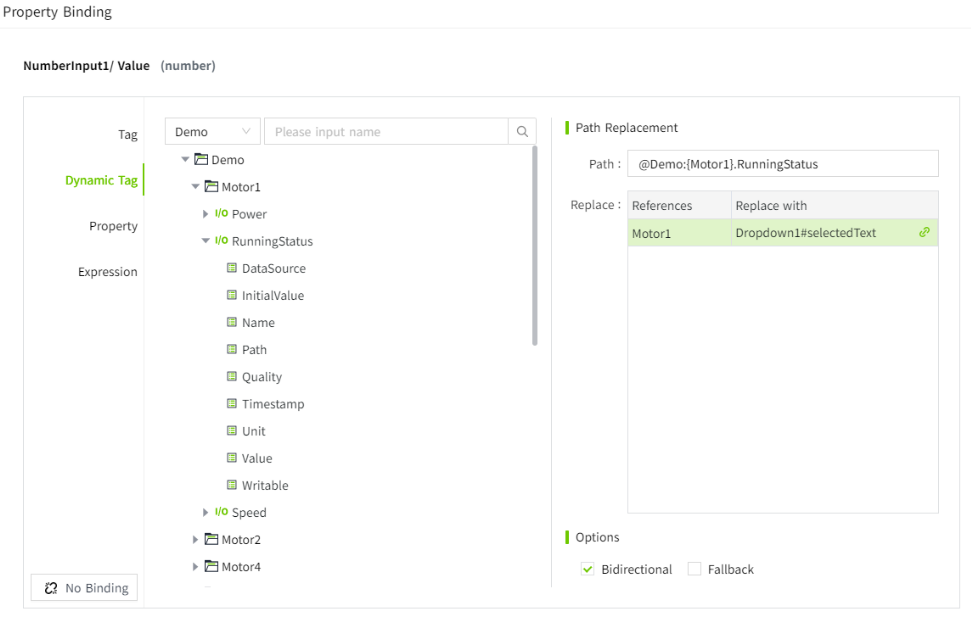Screen dimensions: 971x617
Task: Click the property icon next to Timestamp
Action: coord(232,404)
